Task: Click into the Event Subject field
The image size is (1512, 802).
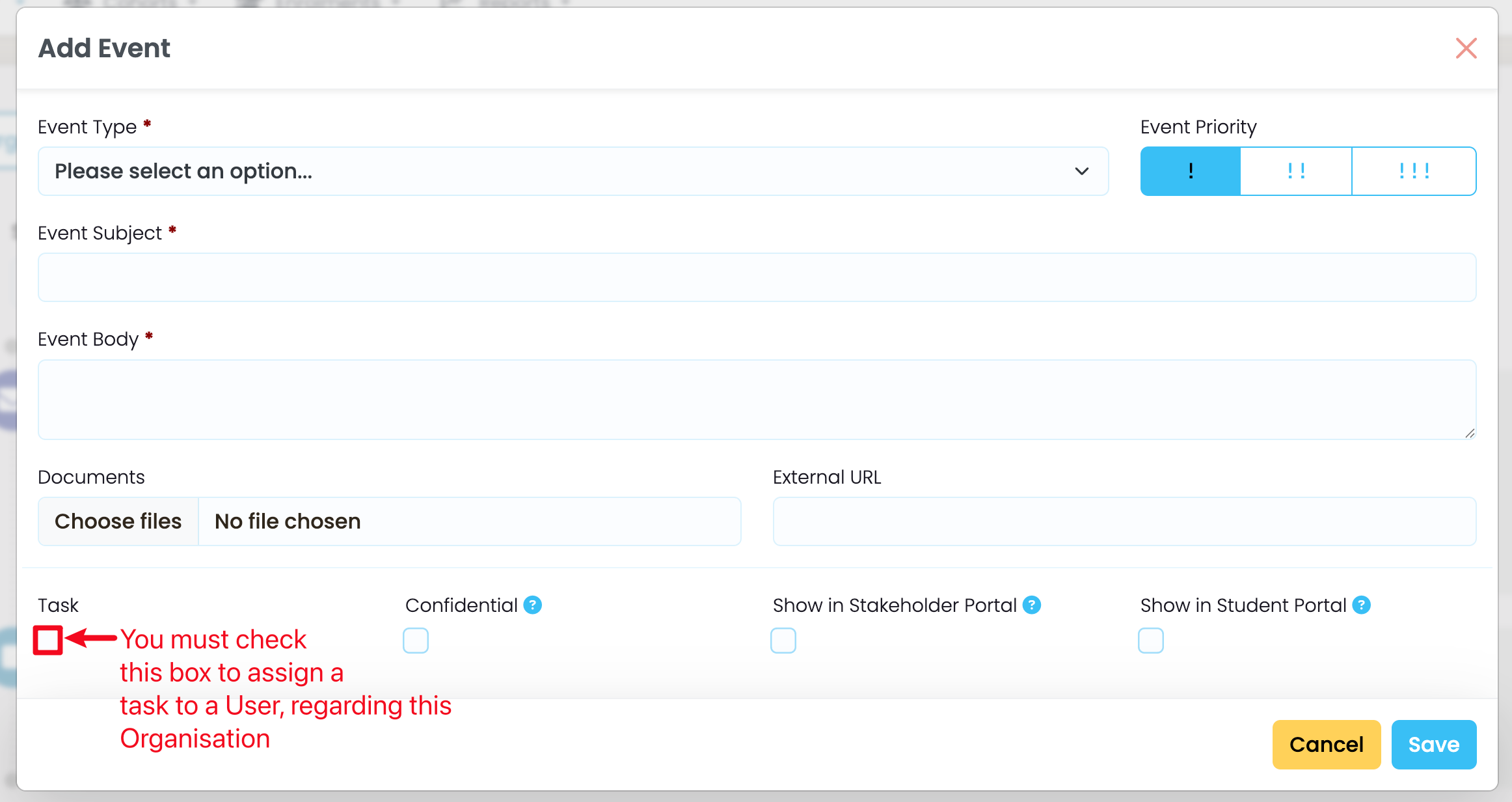Action: [x=757, y=277]
